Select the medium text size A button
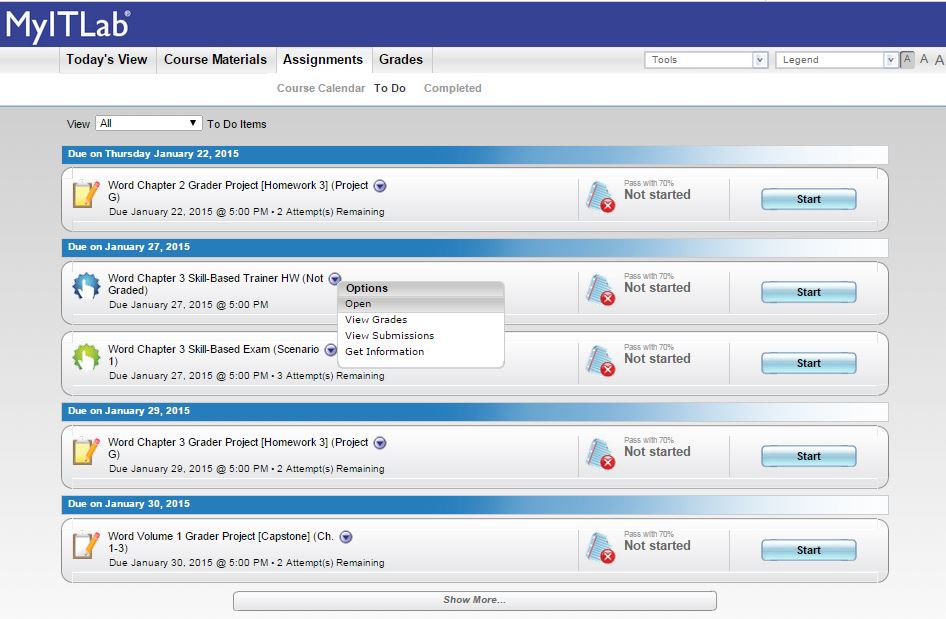The height and width of the screenshot is (619, 946). (924, 60)
